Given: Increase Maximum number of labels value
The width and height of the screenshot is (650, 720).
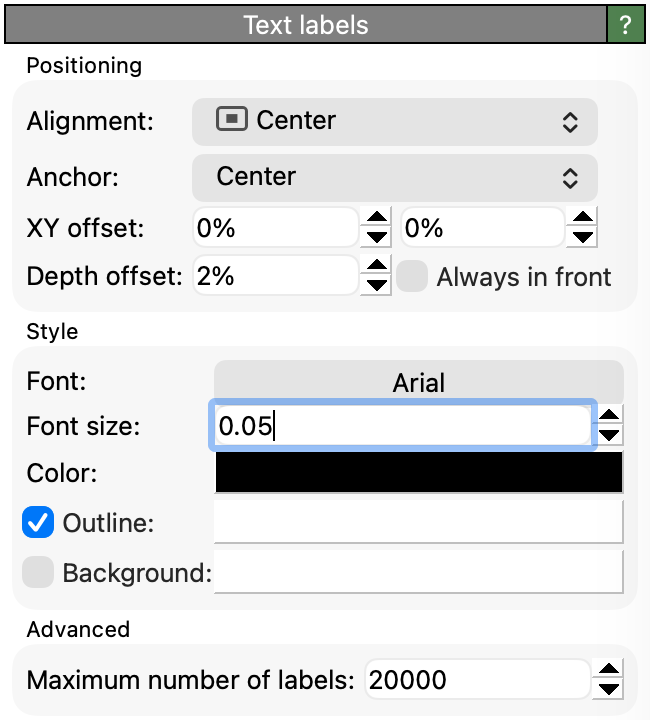Looking at the screenshot, I should pyautogui.click(x=609, y=669).
